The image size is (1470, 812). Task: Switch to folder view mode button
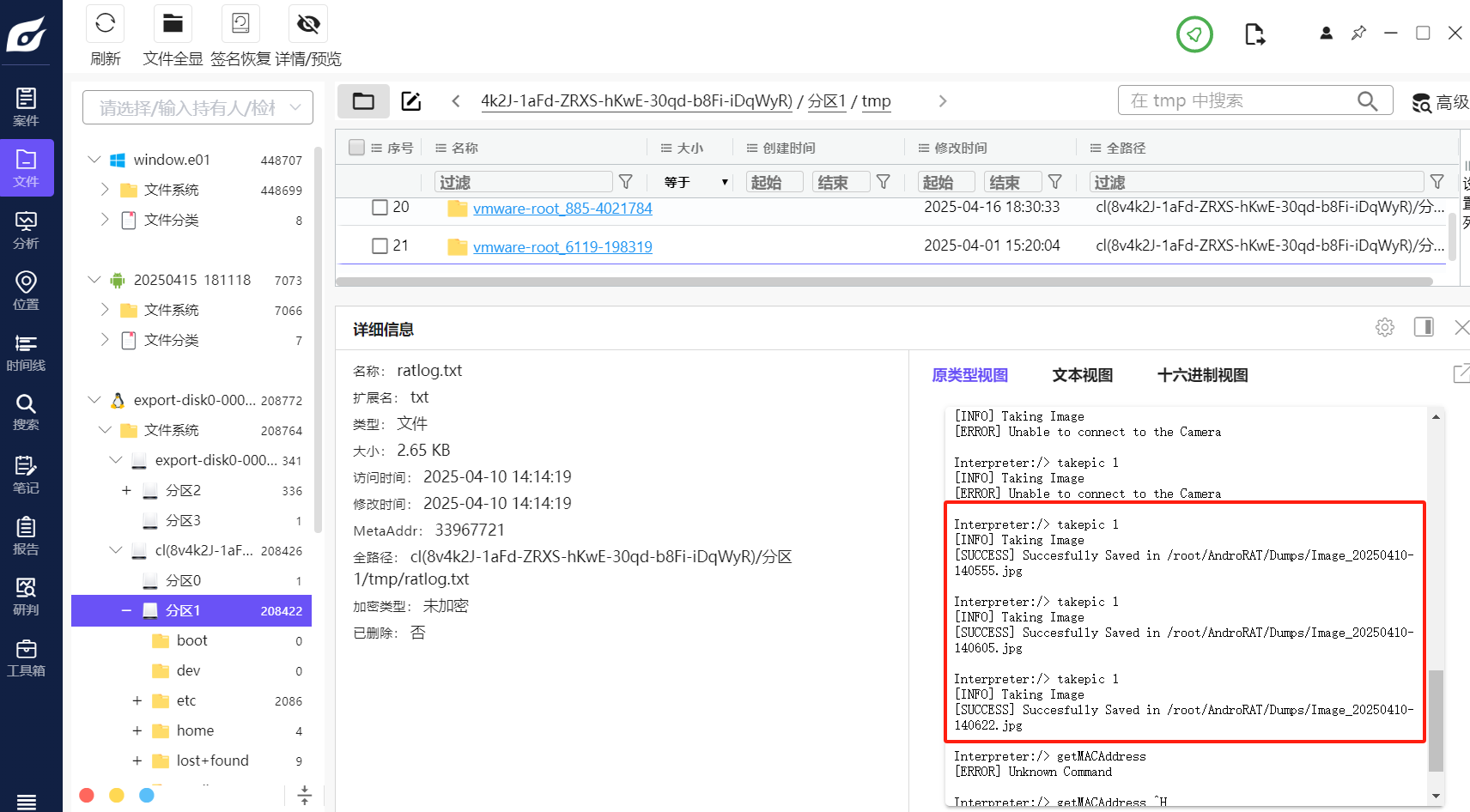point(363,101)
